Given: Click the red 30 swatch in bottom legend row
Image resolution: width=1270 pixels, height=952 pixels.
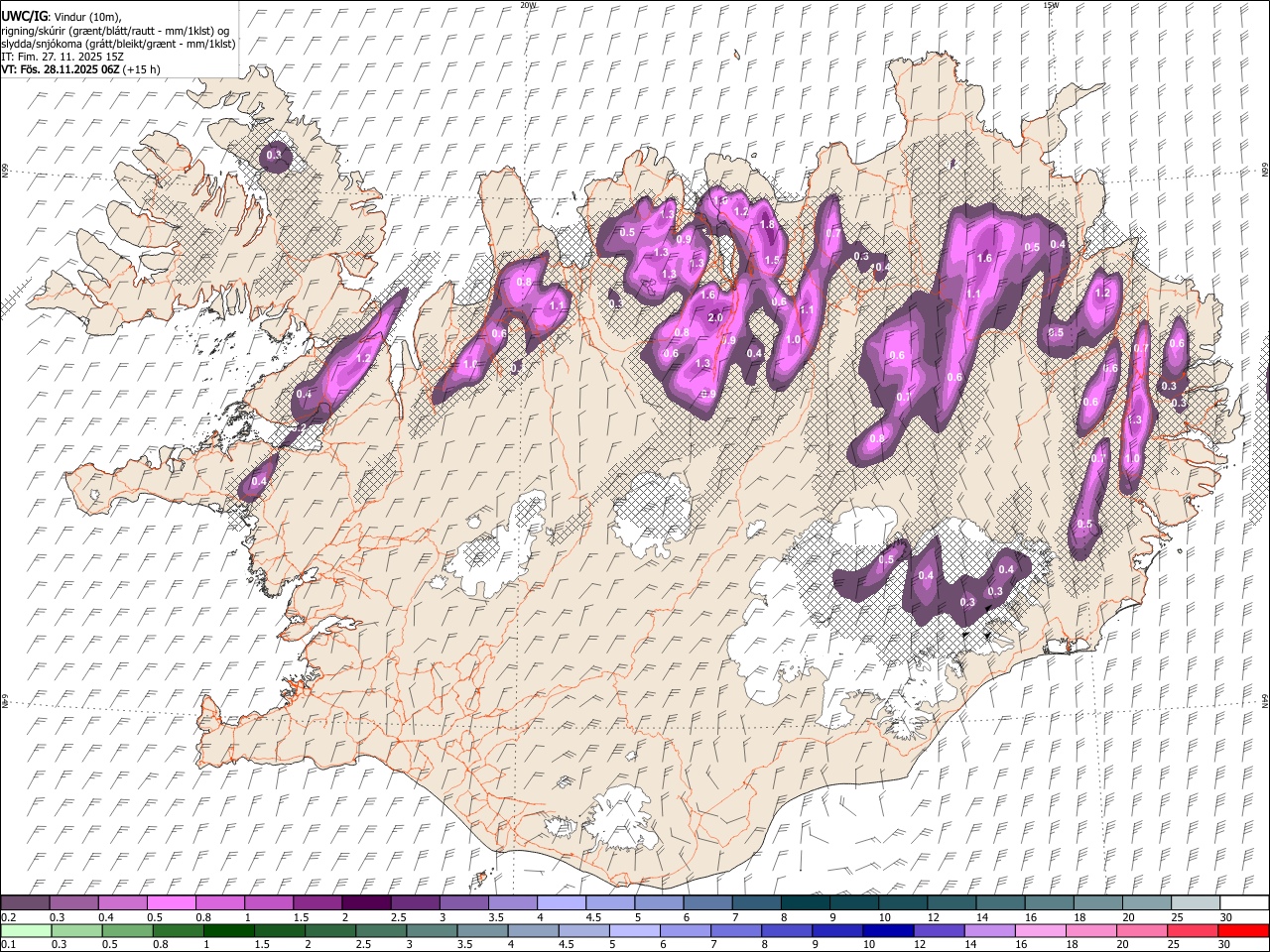Looking at the screenshot, I should click(x=1243, y=930).
